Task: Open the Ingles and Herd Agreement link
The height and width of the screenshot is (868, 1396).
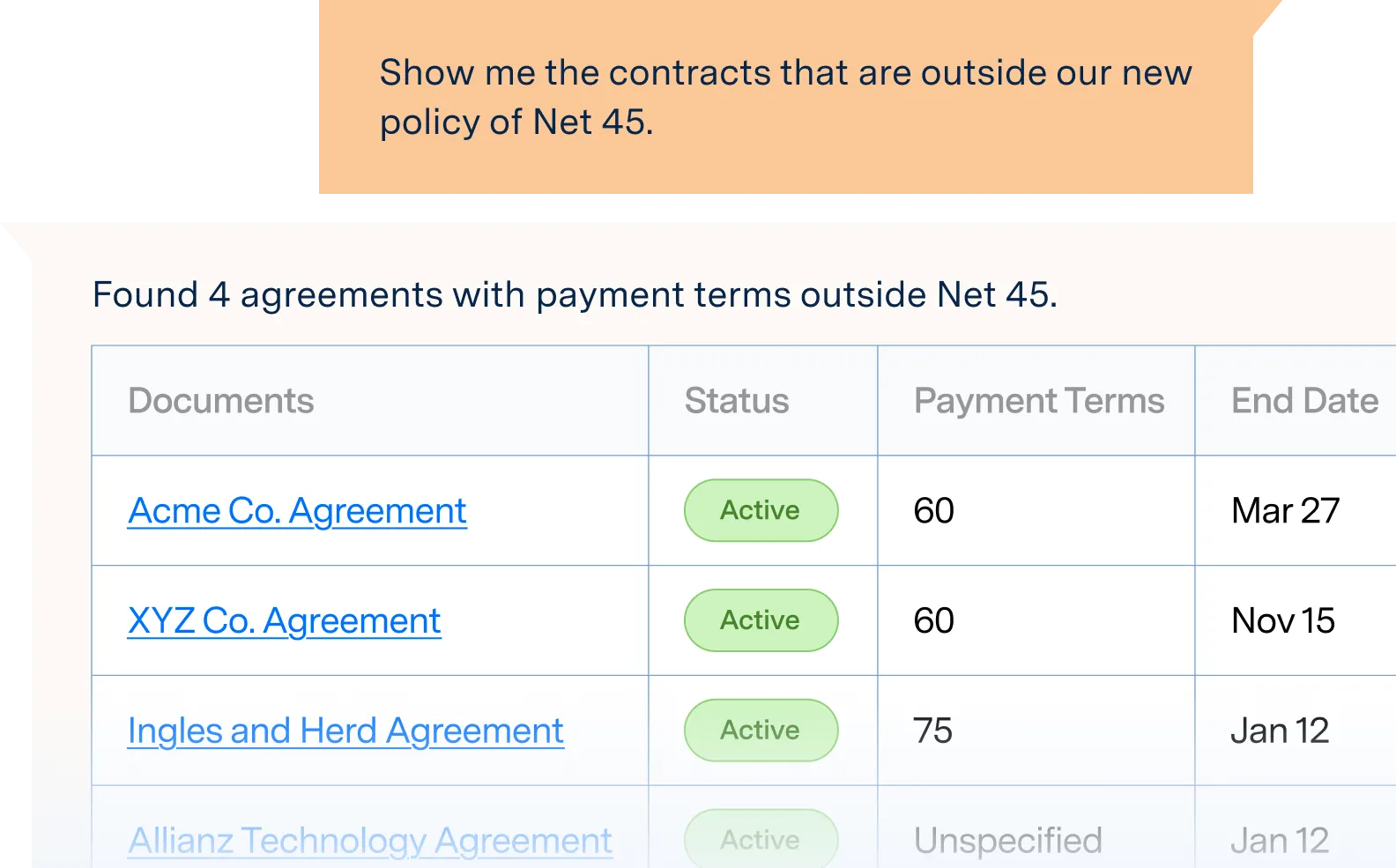Action: pos(345,731)
